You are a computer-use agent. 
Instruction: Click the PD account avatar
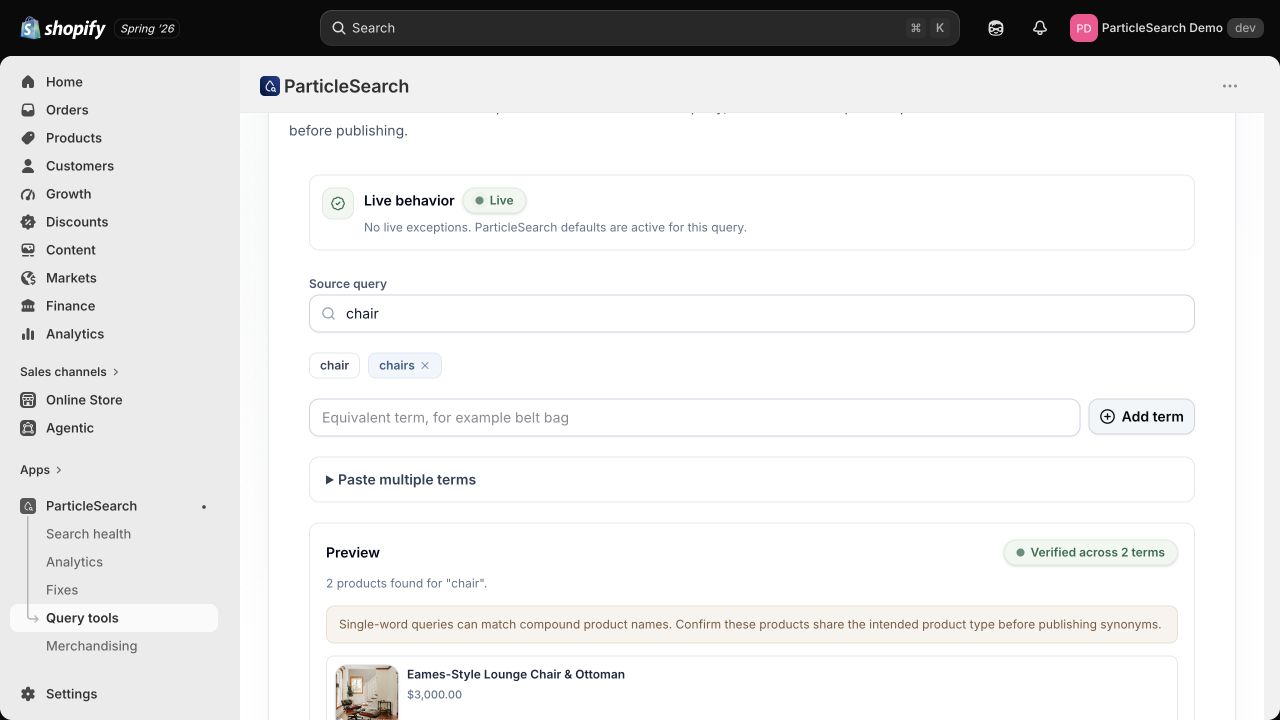[1083, 28]
